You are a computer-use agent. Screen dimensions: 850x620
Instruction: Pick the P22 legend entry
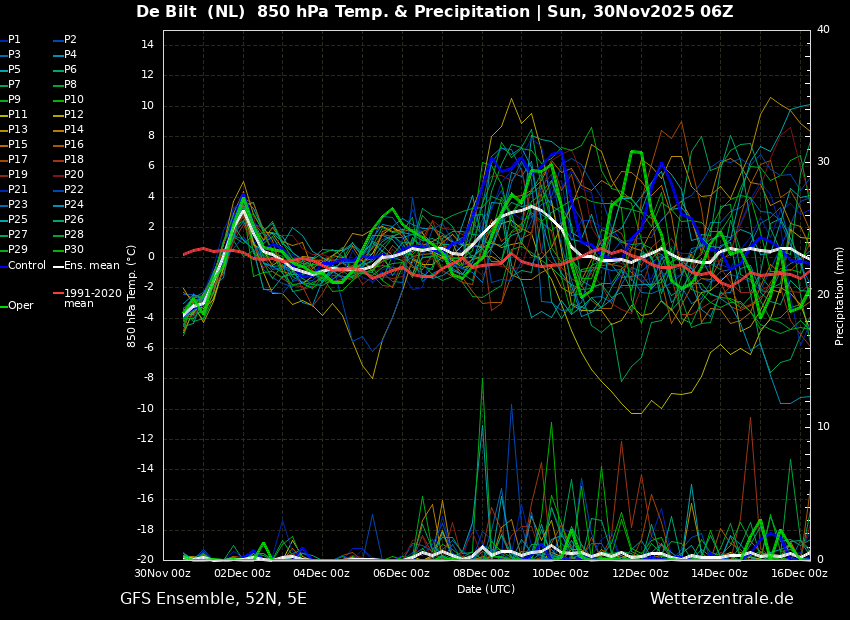point(68,190)
